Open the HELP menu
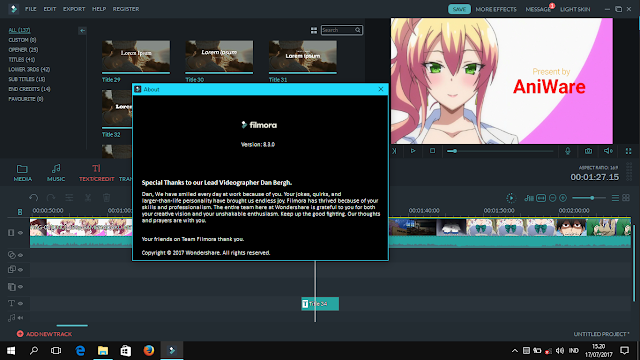The height and width of the screenshot is (360, 640). [99, 9]
